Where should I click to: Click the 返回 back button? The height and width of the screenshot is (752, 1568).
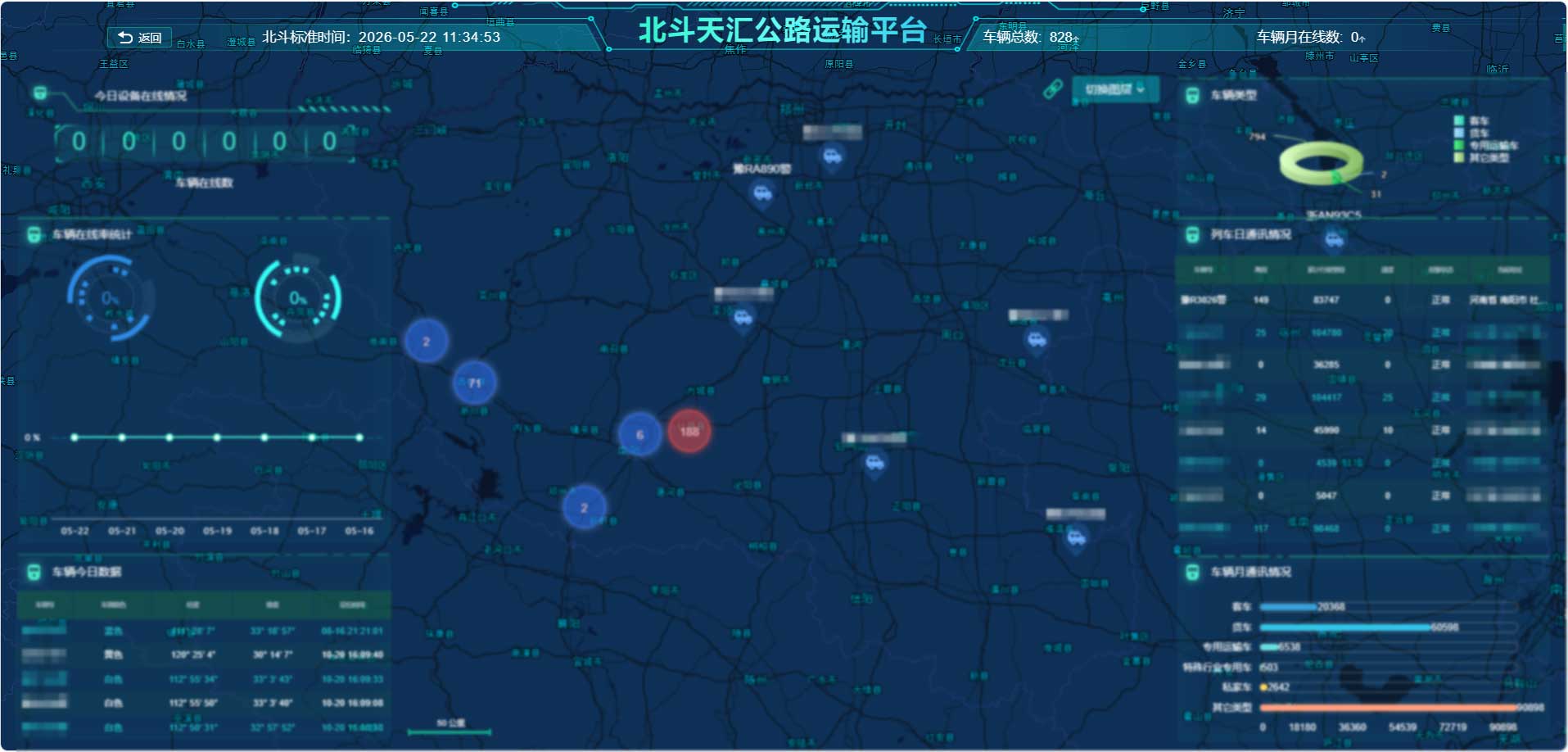(x=139, y=38)
